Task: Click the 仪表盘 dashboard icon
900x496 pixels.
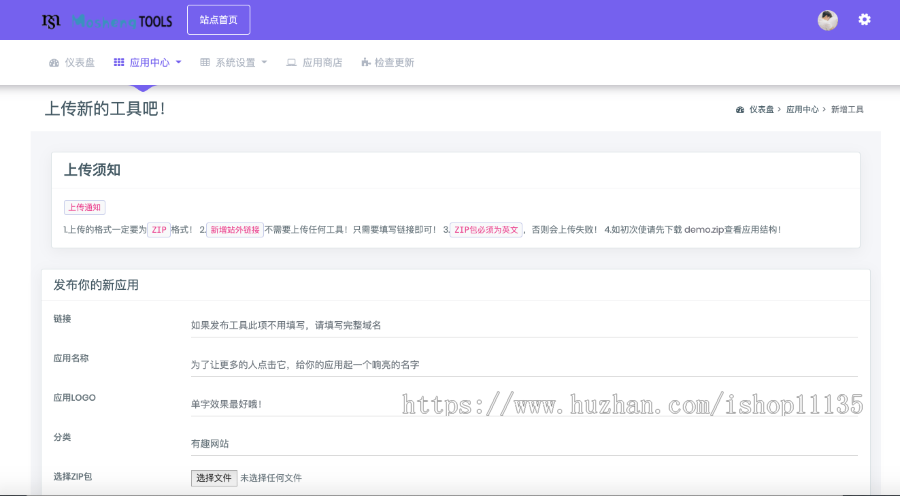Action: pyautogui.click(x=54, y=63)
